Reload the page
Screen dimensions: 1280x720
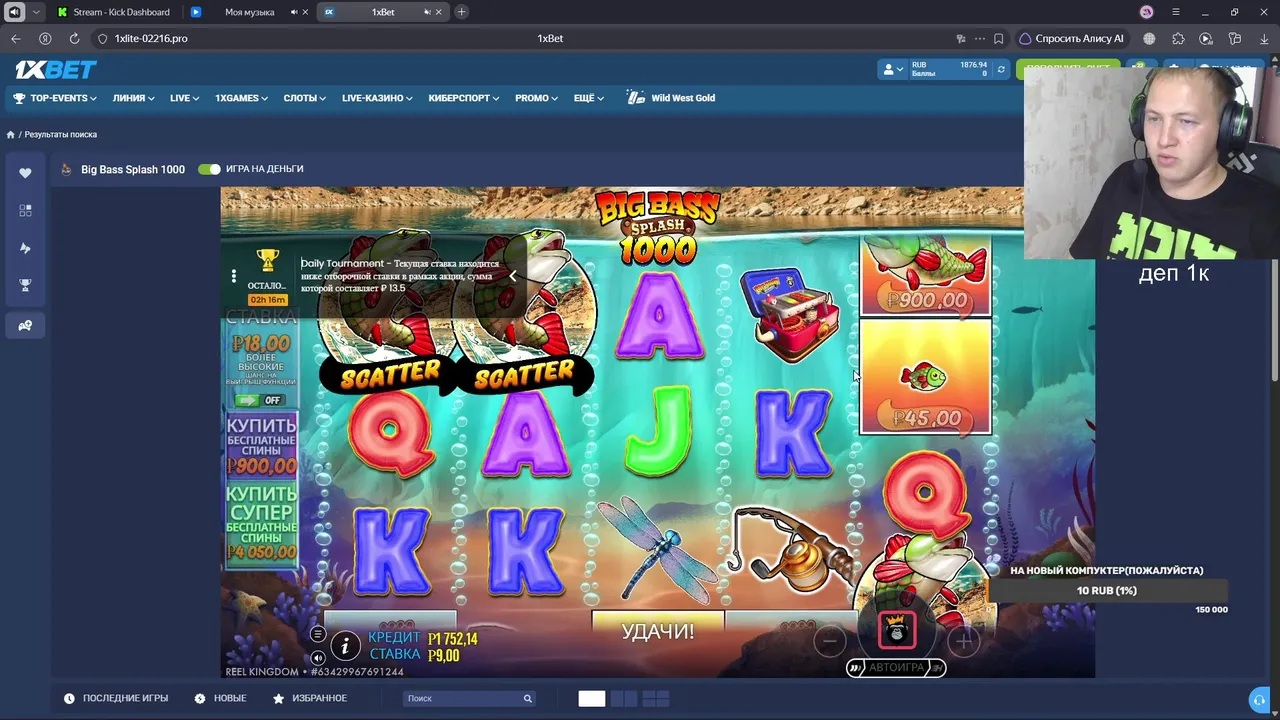pyautogui.click(x=74, y=38)
